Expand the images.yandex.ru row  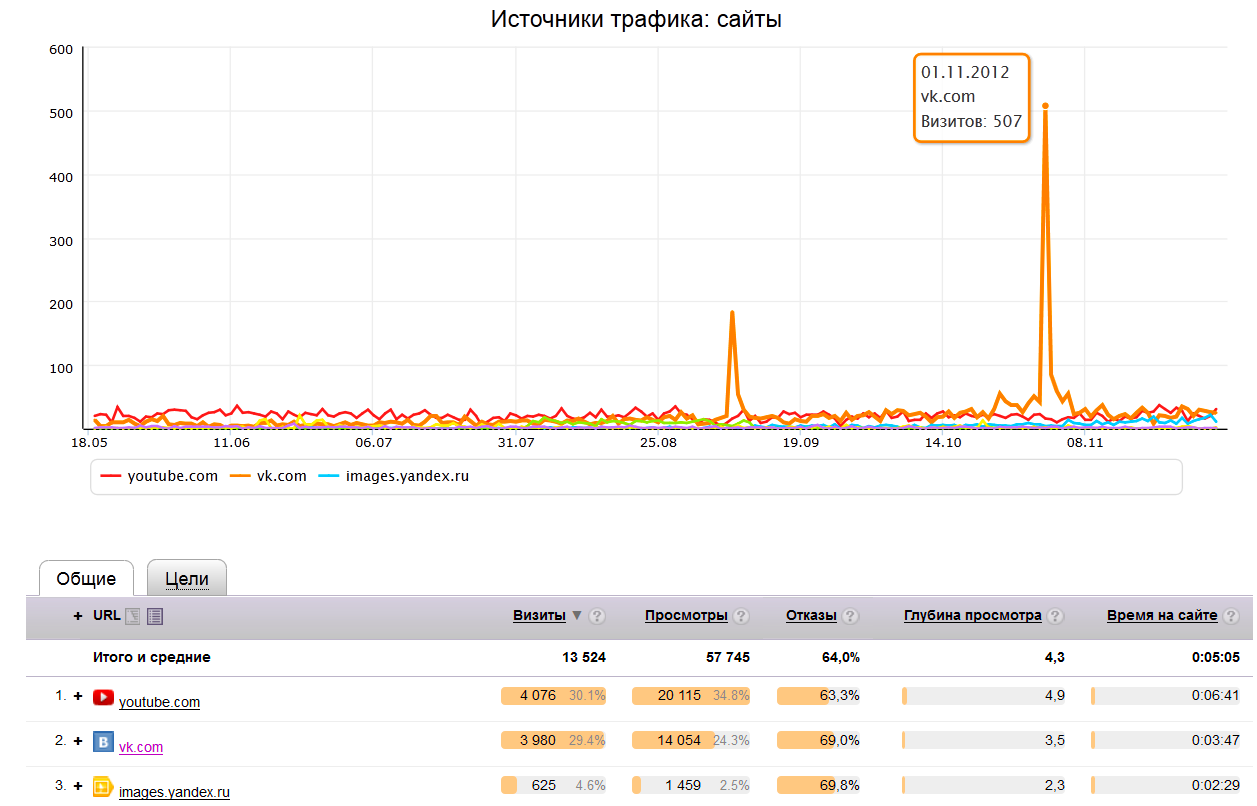point(78,786)
